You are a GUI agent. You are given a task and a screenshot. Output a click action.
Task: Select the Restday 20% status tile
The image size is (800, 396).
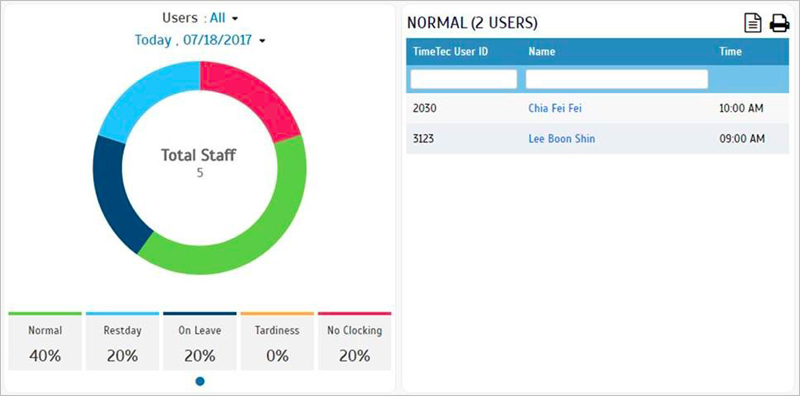122,341
